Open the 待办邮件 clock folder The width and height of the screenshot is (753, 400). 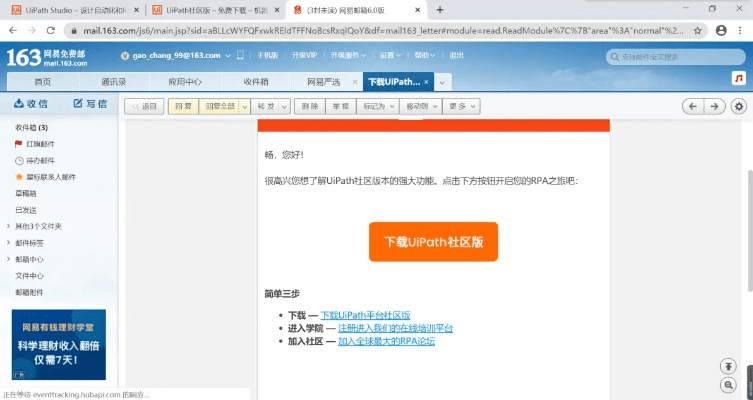point(35,160)
